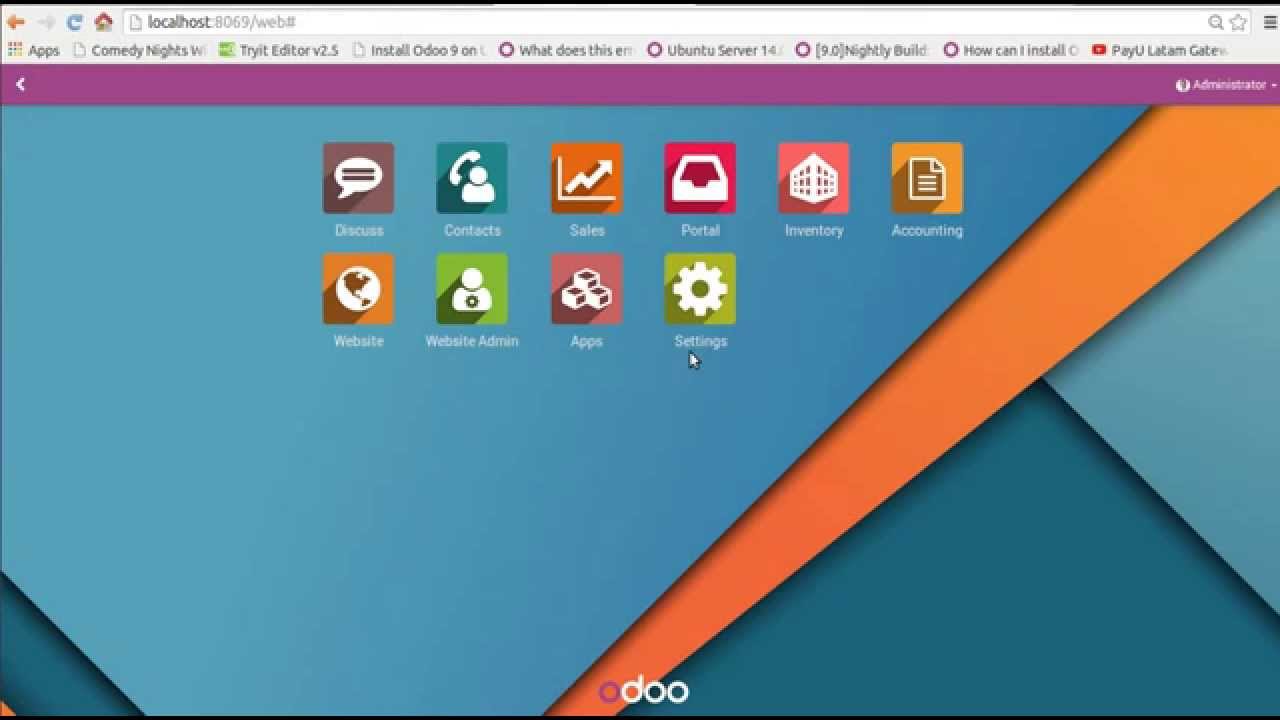Open the 'How can I install' bookmark
The image size is (1280, 720).
coord(1011,50)
